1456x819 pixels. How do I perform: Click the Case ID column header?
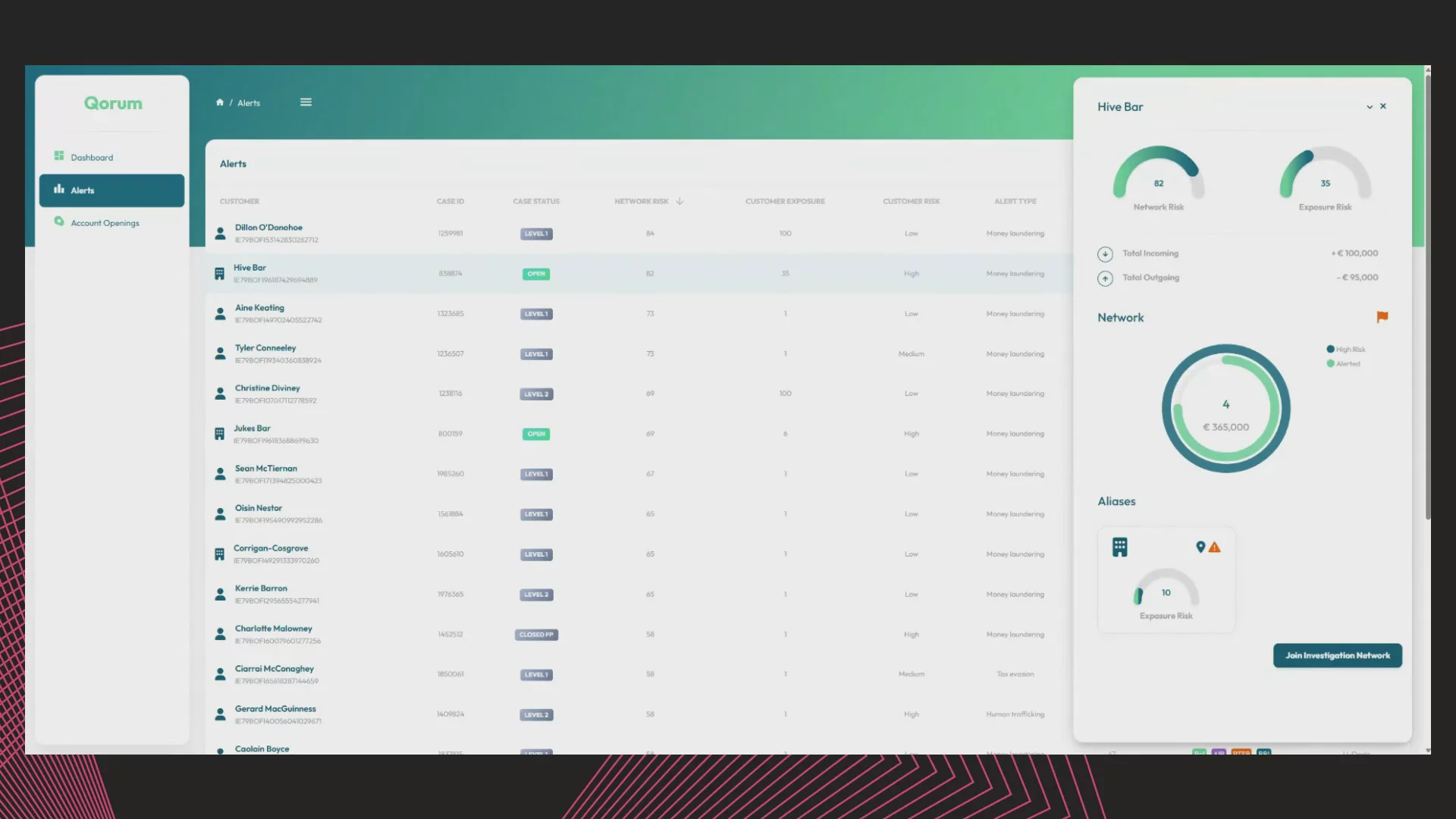(x=450, y=202)
